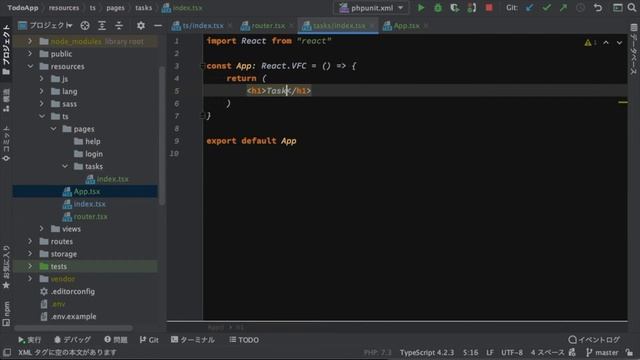Screen dimensions: 640x360
Task: Open the npm side tool window
Action: coord(6,313)
